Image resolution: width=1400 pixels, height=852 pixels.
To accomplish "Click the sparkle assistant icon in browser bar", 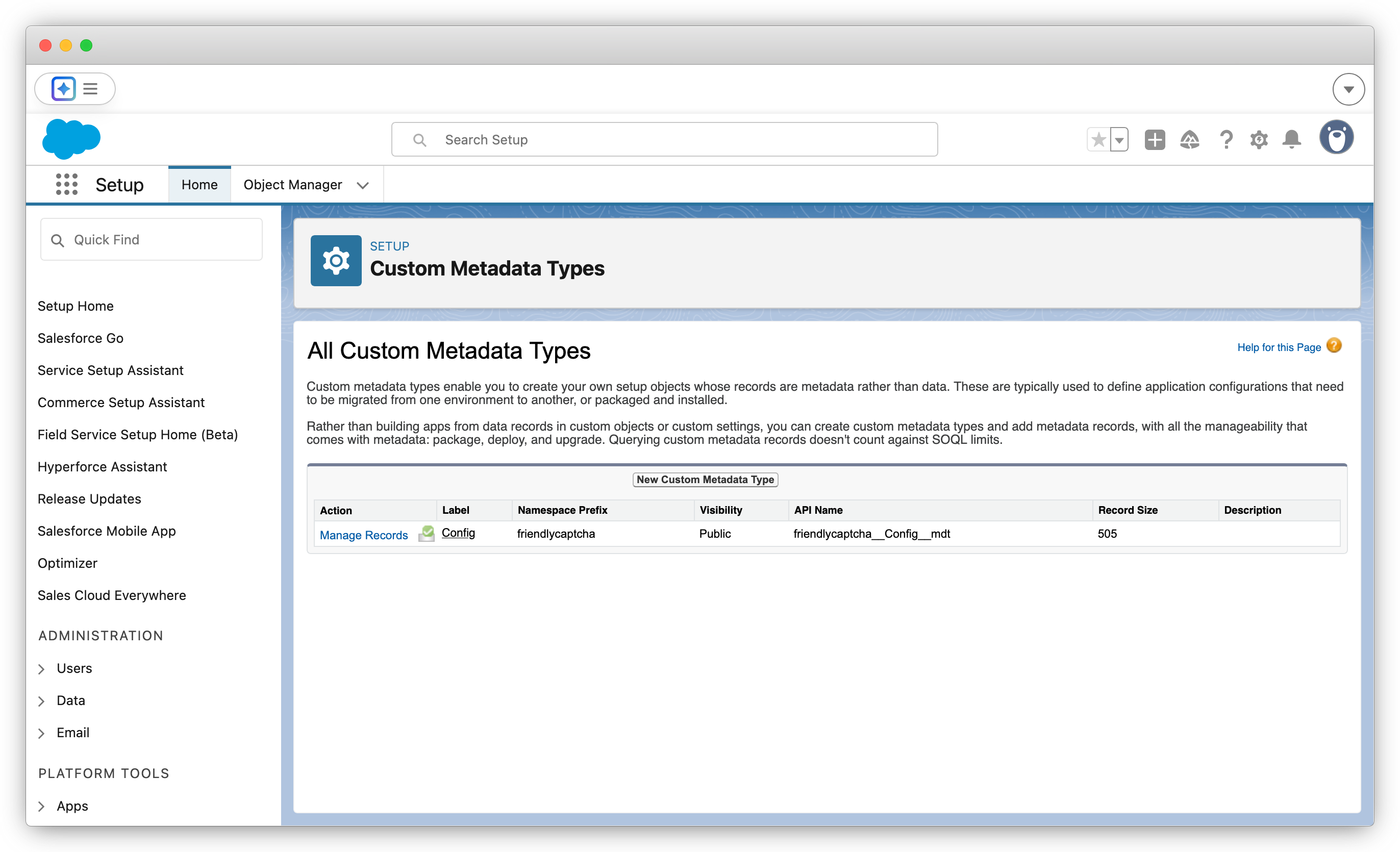I will point(64,89).
